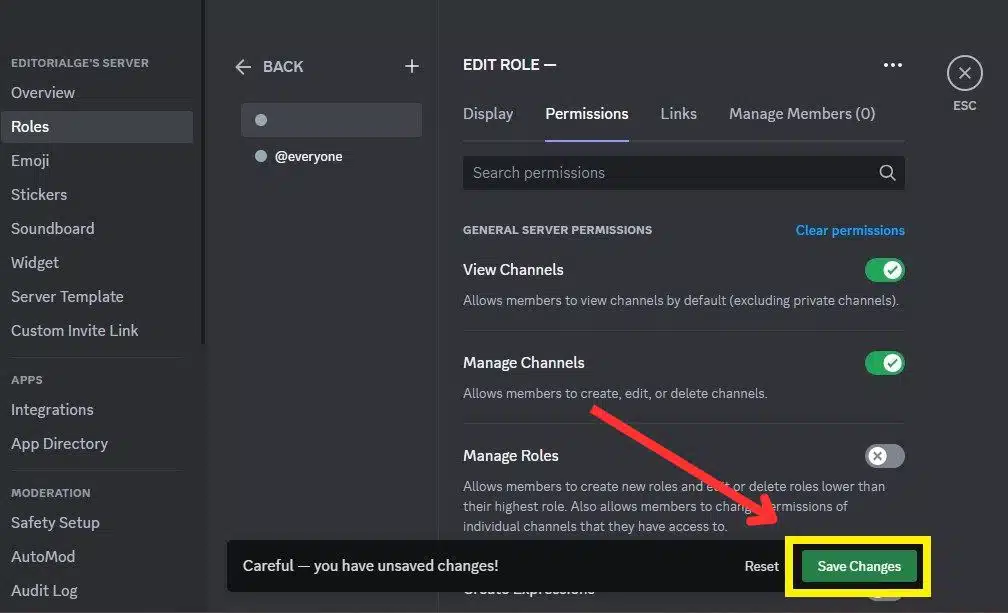The image size is (1008, 613).
Task: Click Clear permissions link
Action: (849, 230)
